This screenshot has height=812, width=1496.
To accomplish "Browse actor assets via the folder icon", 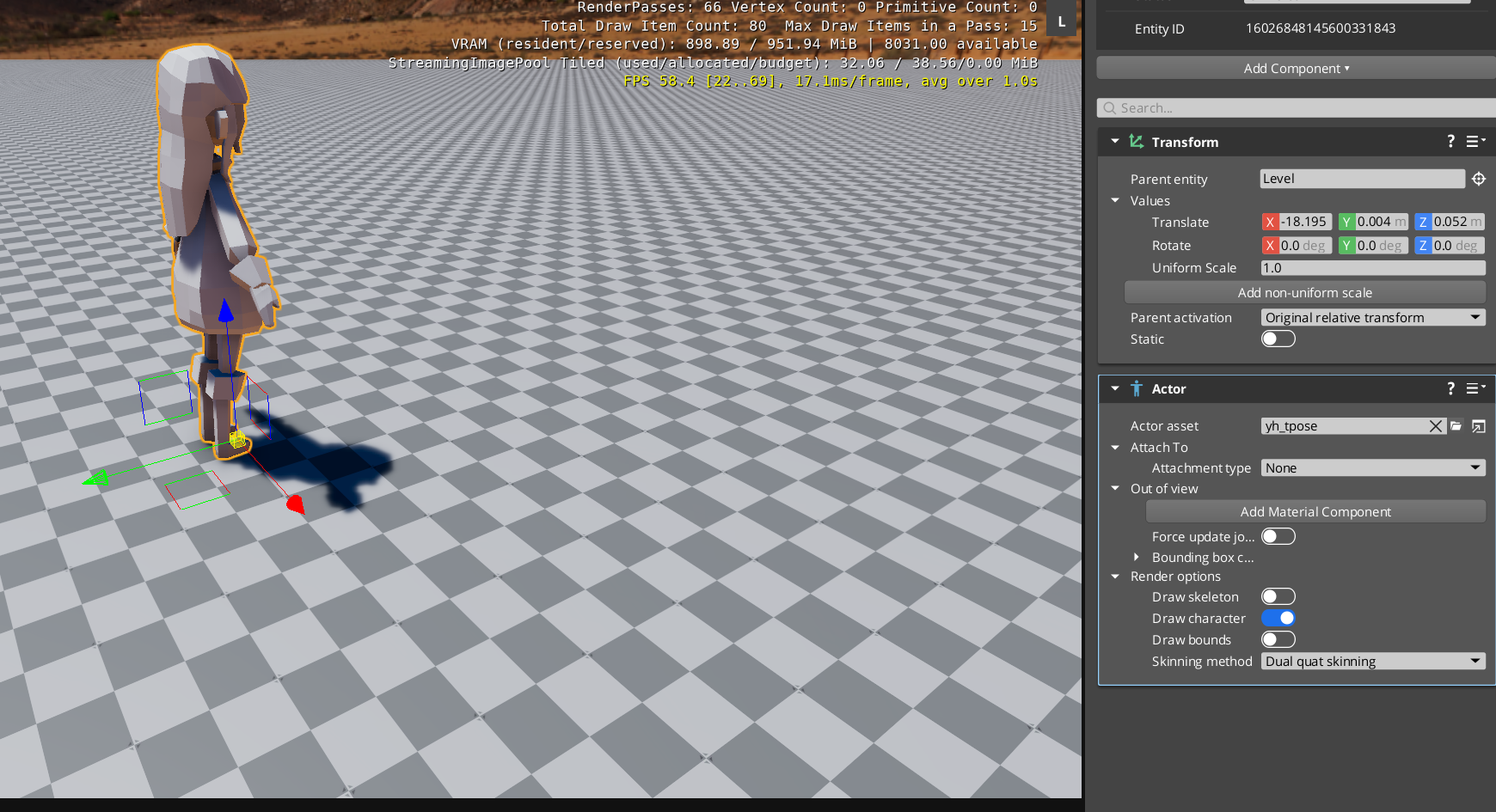I will (x=1456, y=425).
